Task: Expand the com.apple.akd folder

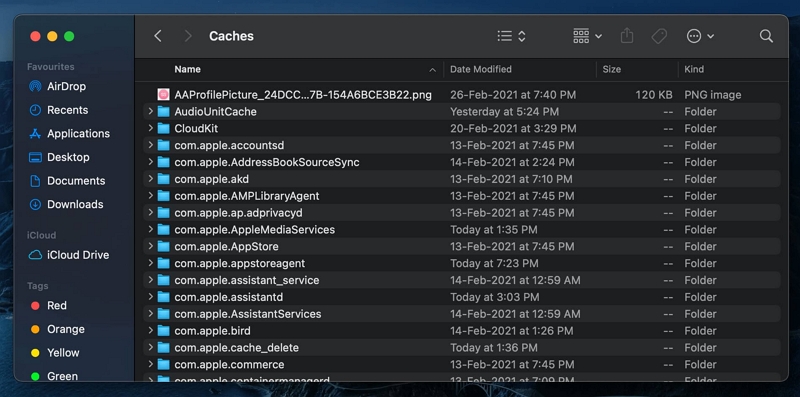Action: click(151, 179)
